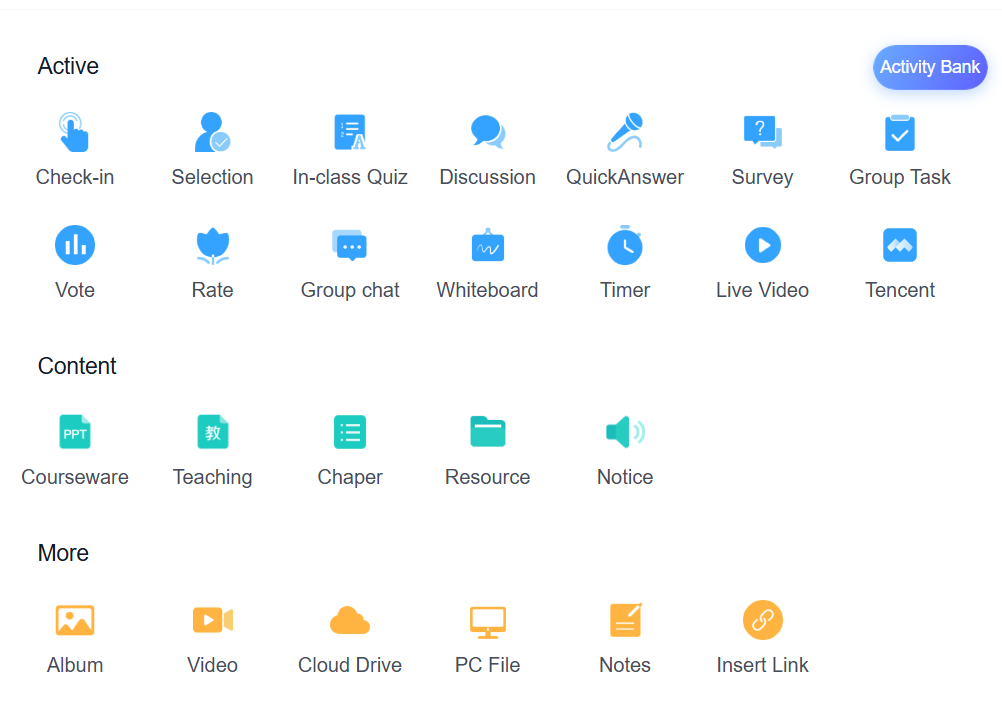Image resolution: width=1002 pixels, height=709 pixels.
Task: Open the Discussion chat bubble icon
Action: tap(487, 132)
